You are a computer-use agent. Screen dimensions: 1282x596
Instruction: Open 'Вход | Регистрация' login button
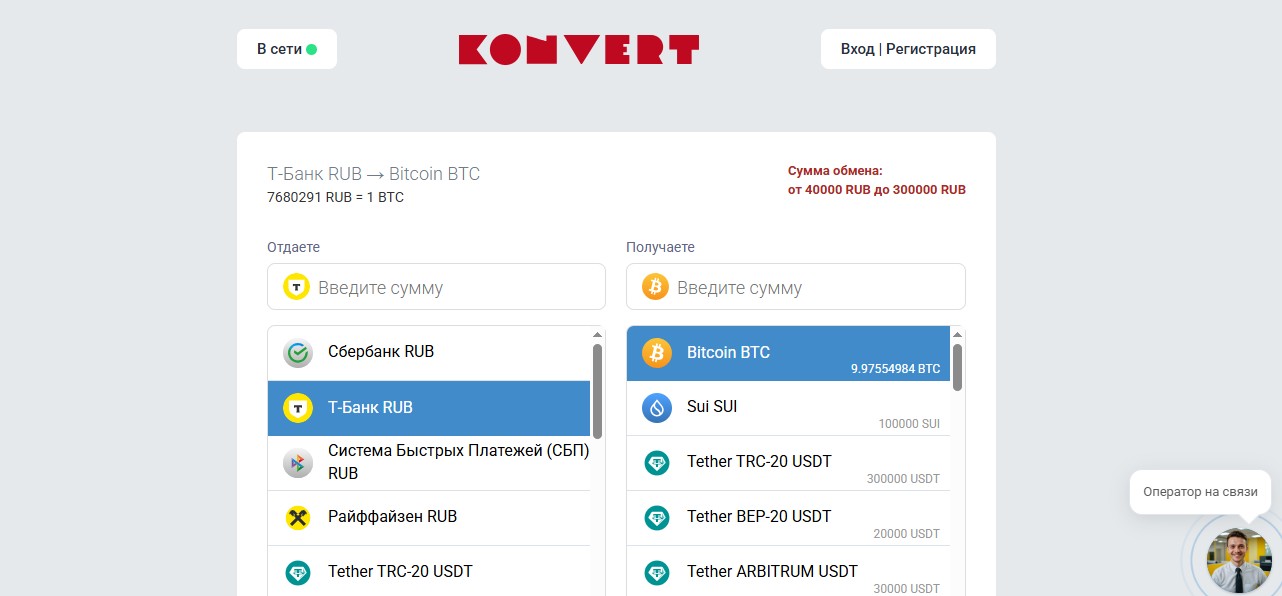(908, 49)
